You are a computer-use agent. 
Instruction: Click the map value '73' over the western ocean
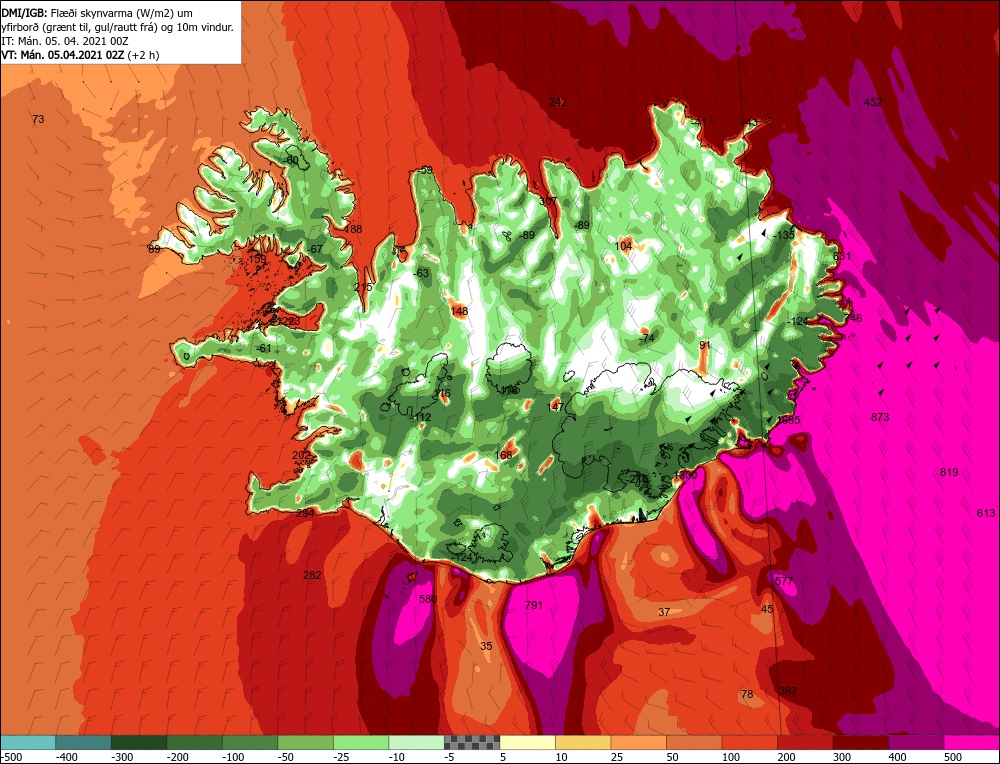38,119
